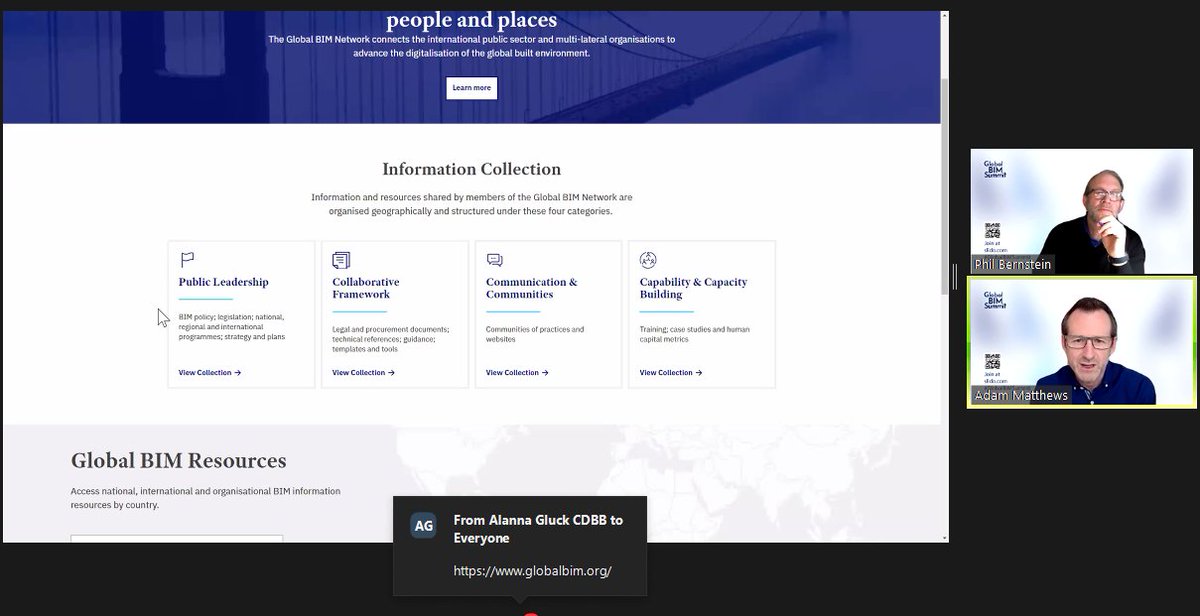The height and width of the screenshot is (616, 1200).
Task: Click View Collection under Capability & Capacity Building
Action: (670, 372)
